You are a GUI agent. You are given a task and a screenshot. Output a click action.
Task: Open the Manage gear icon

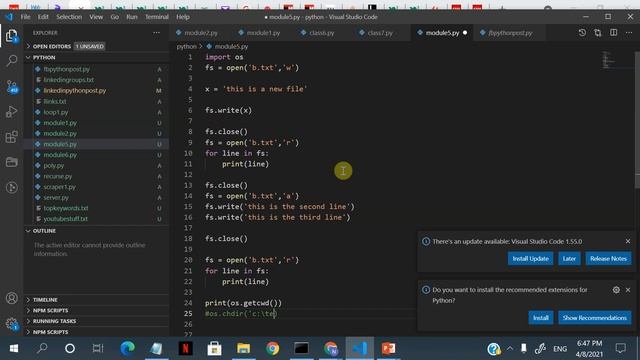click(11, 324)
